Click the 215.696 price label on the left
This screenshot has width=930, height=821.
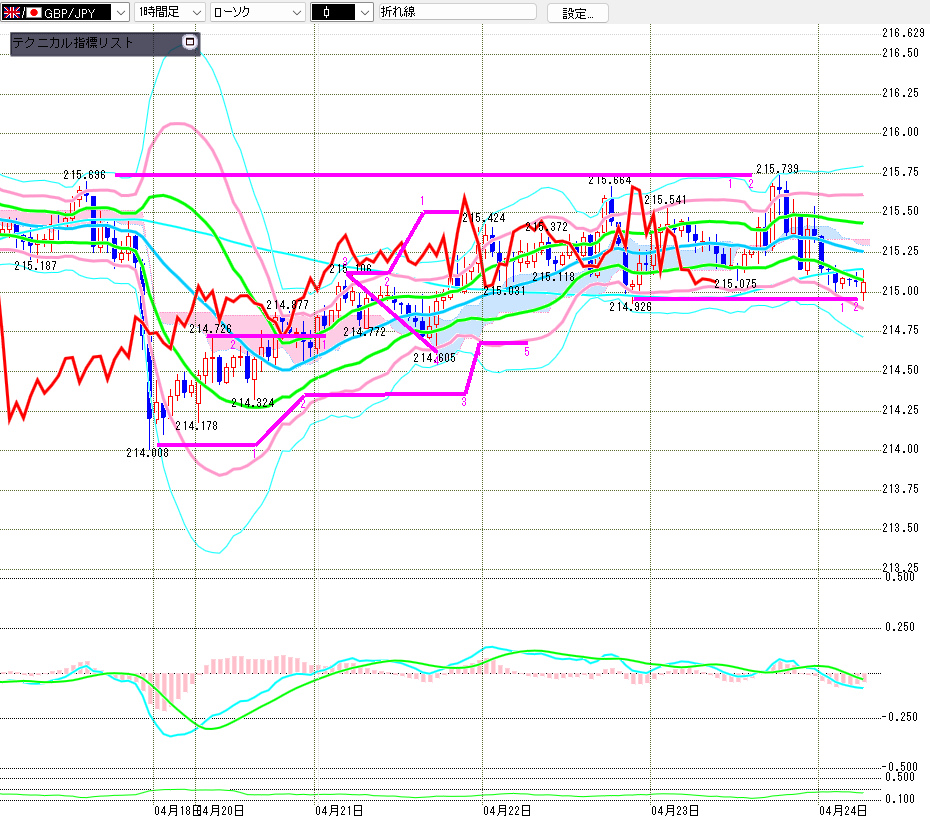(x=84, y=175)
